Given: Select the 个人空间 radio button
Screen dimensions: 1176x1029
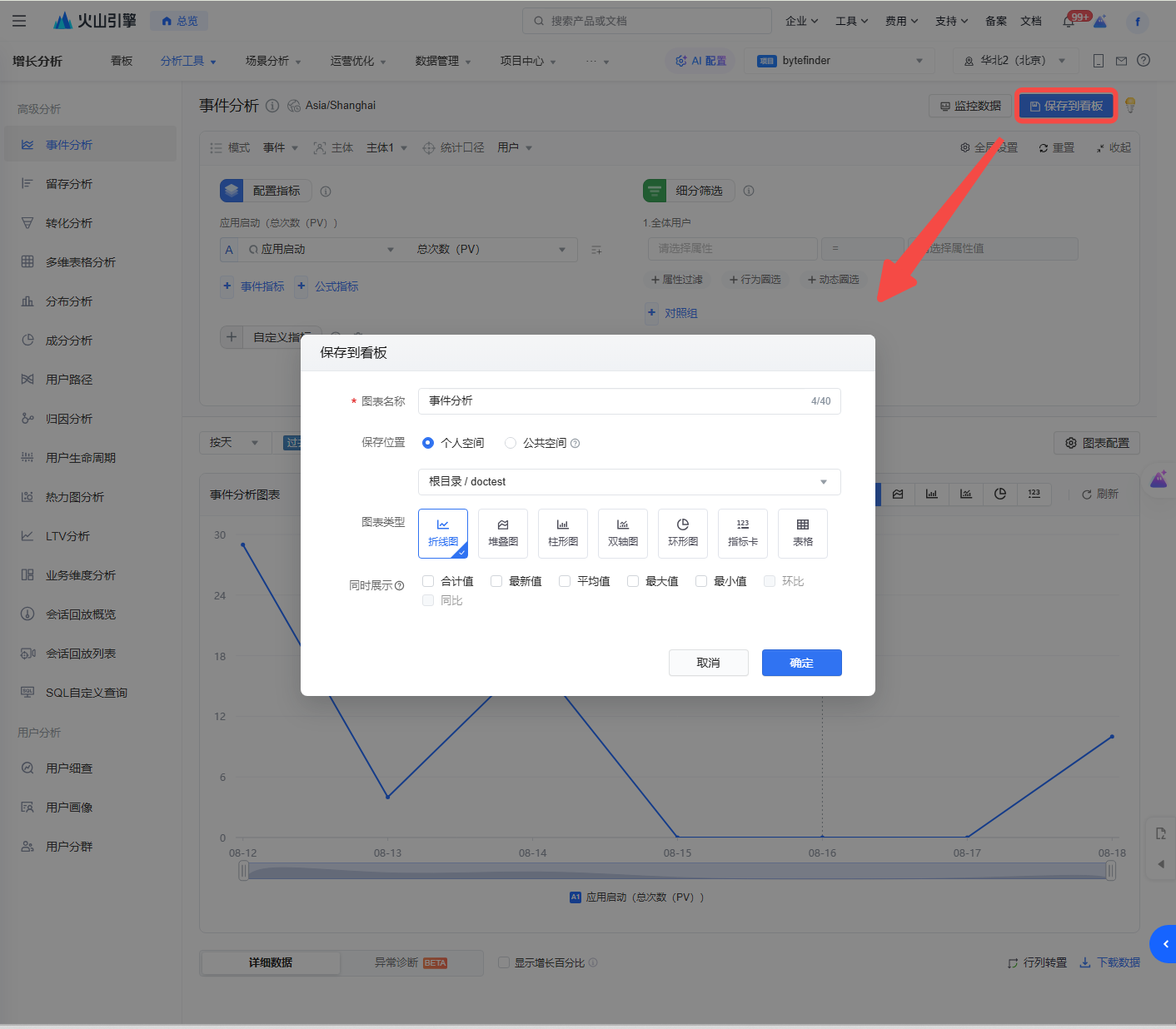Looking at the screenshot, I should point(428,443).
